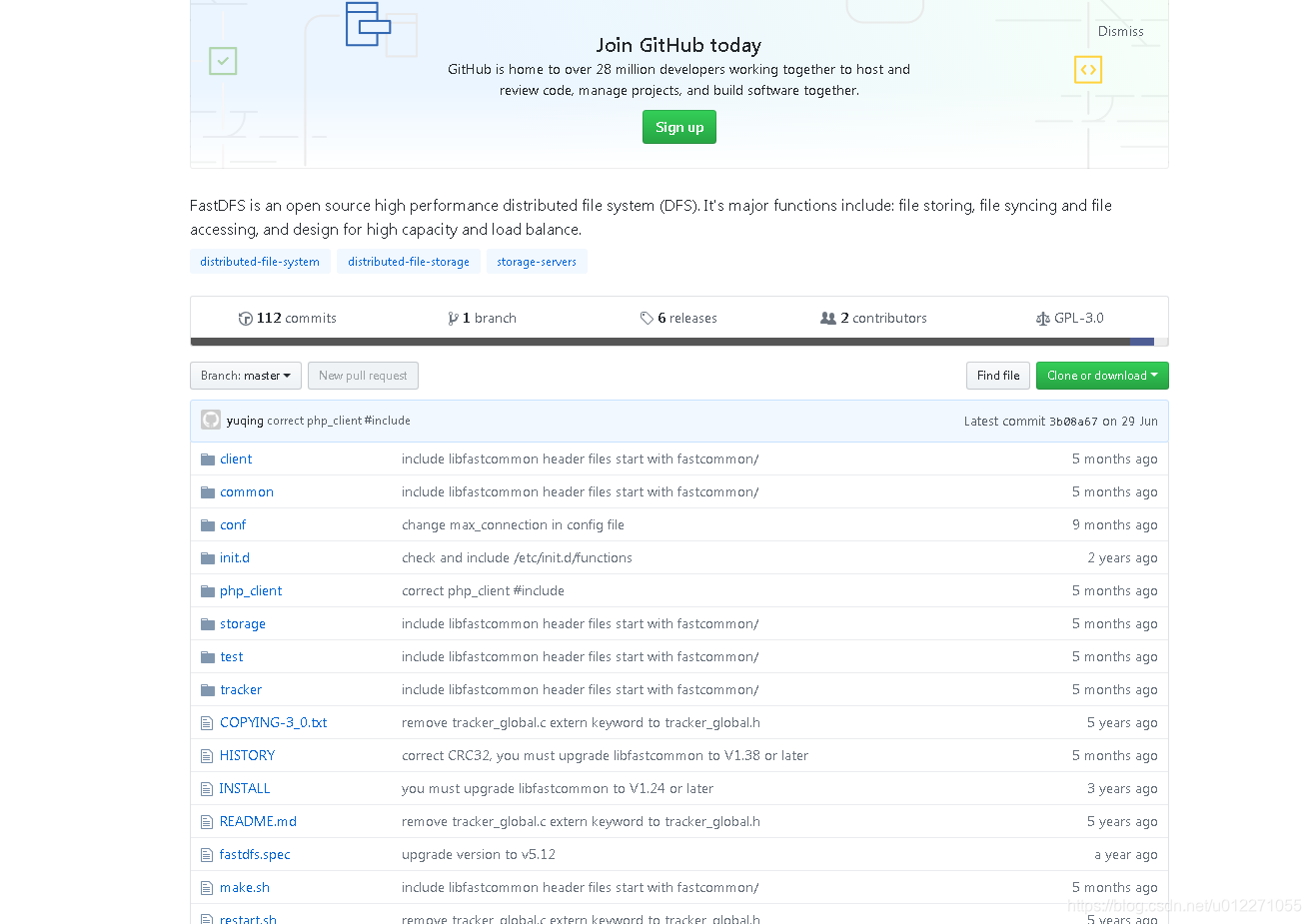Open latest commit message correct php_client #include
Viewport: 1311px width, 924px height.
[x=339, y=421]
